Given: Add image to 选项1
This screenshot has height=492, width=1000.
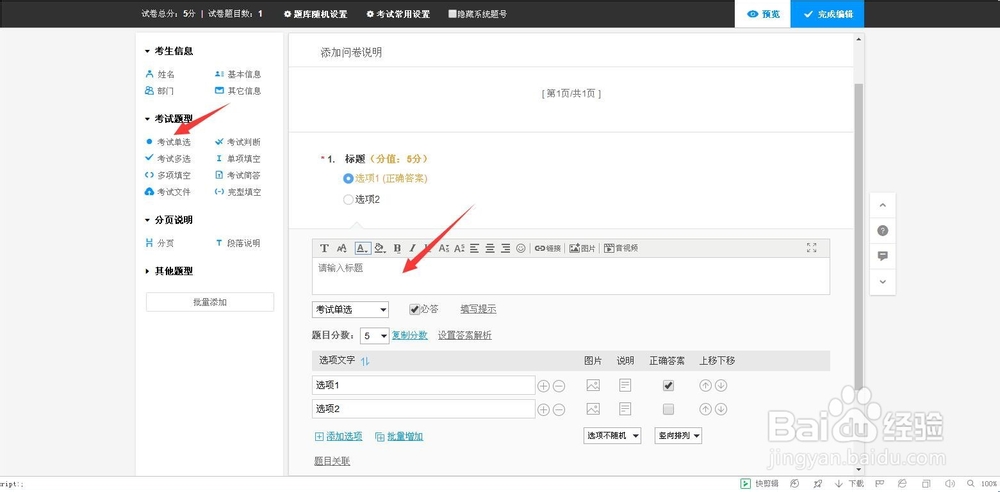Looking at the screenshot, I should (x=593, y=385).
